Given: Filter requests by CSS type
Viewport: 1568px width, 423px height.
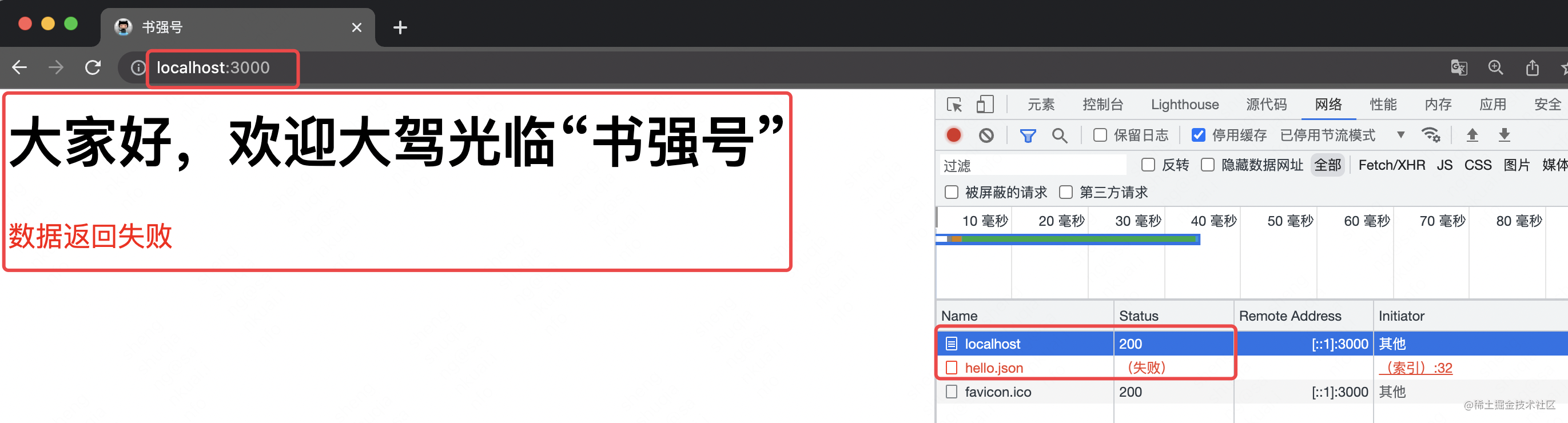Looking at the screenshot, I should pyautogui.click(x=1477, y=165).
